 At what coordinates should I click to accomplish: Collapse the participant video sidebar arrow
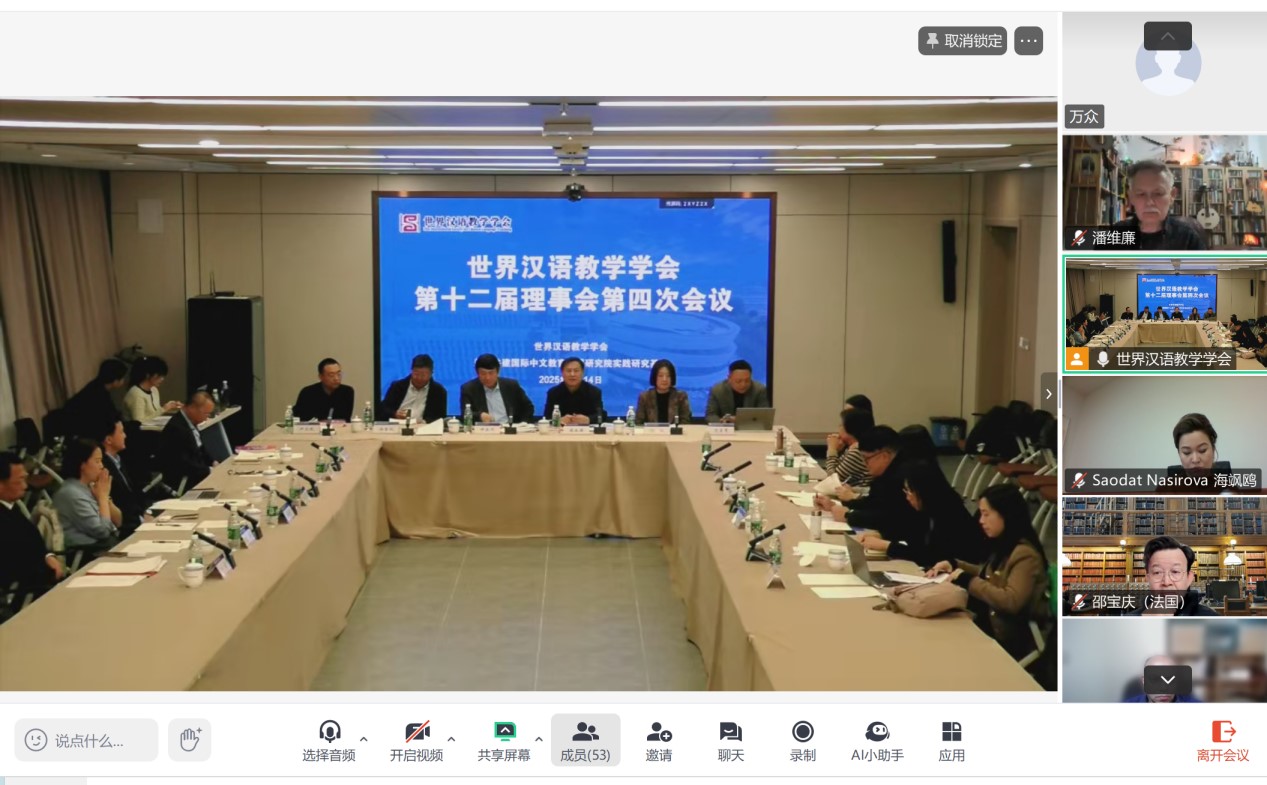1048,394
